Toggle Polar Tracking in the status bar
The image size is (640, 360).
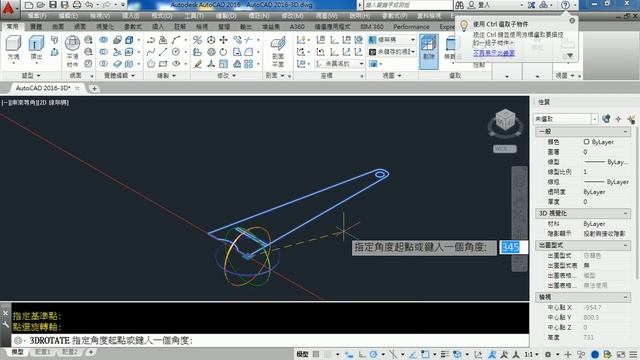pos(373,354)
